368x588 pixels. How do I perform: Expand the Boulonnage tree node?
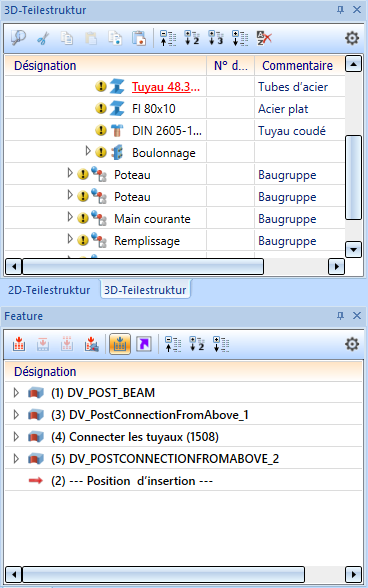pyautogui.click(x=88, y=151)
